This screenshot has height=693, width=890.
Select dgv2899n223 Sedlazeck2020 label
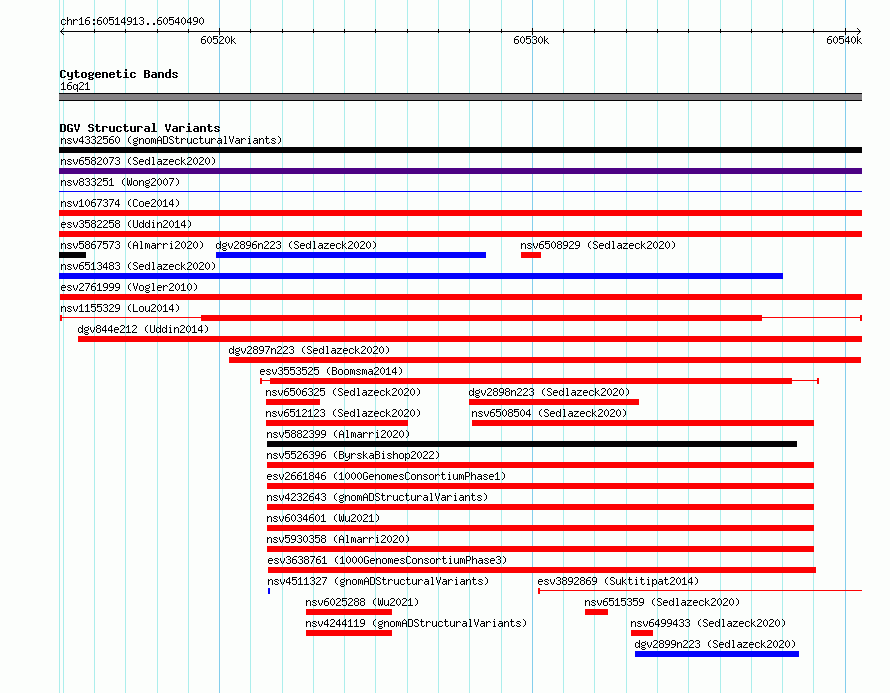pos(715,644)
